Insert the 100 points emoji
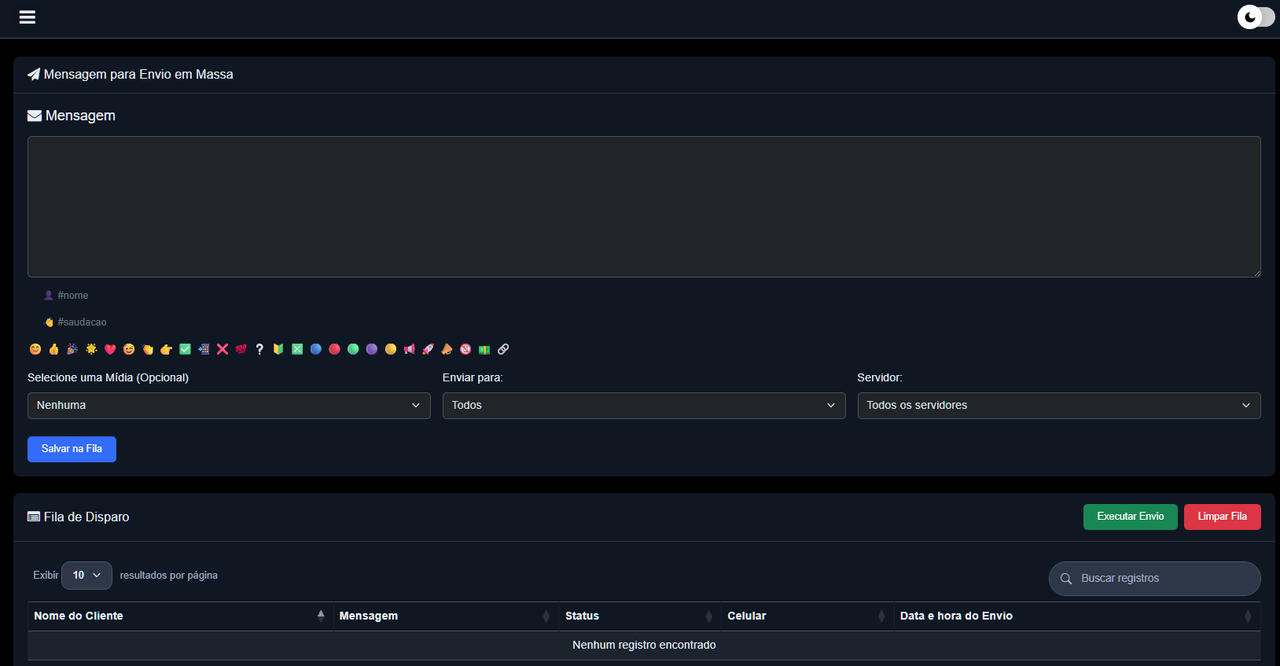 pyautogui.click(x=241, y=349)
